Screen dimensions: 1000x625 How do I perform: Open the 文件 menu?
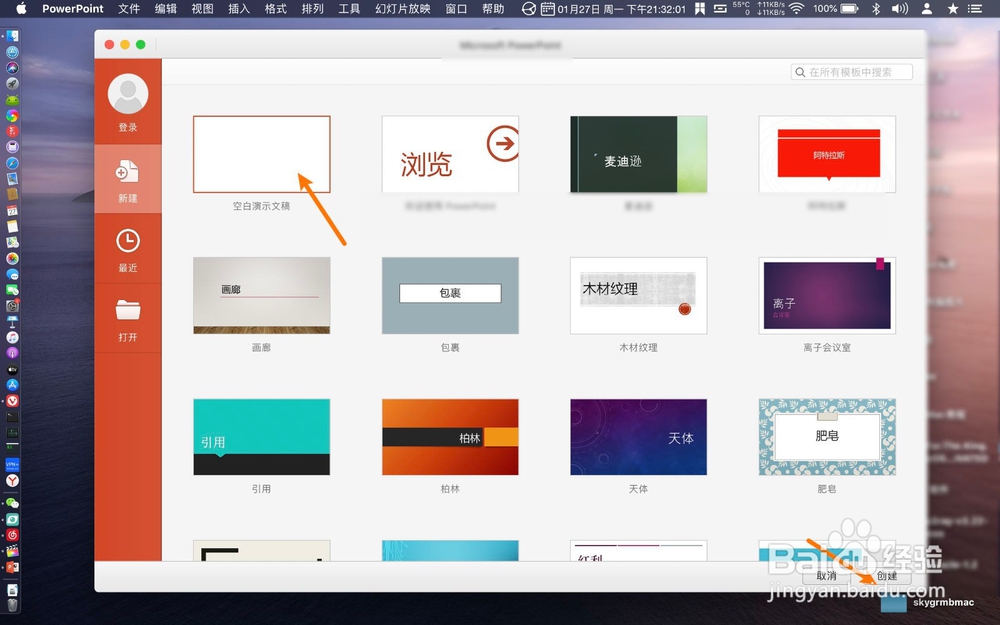point(129,8)
